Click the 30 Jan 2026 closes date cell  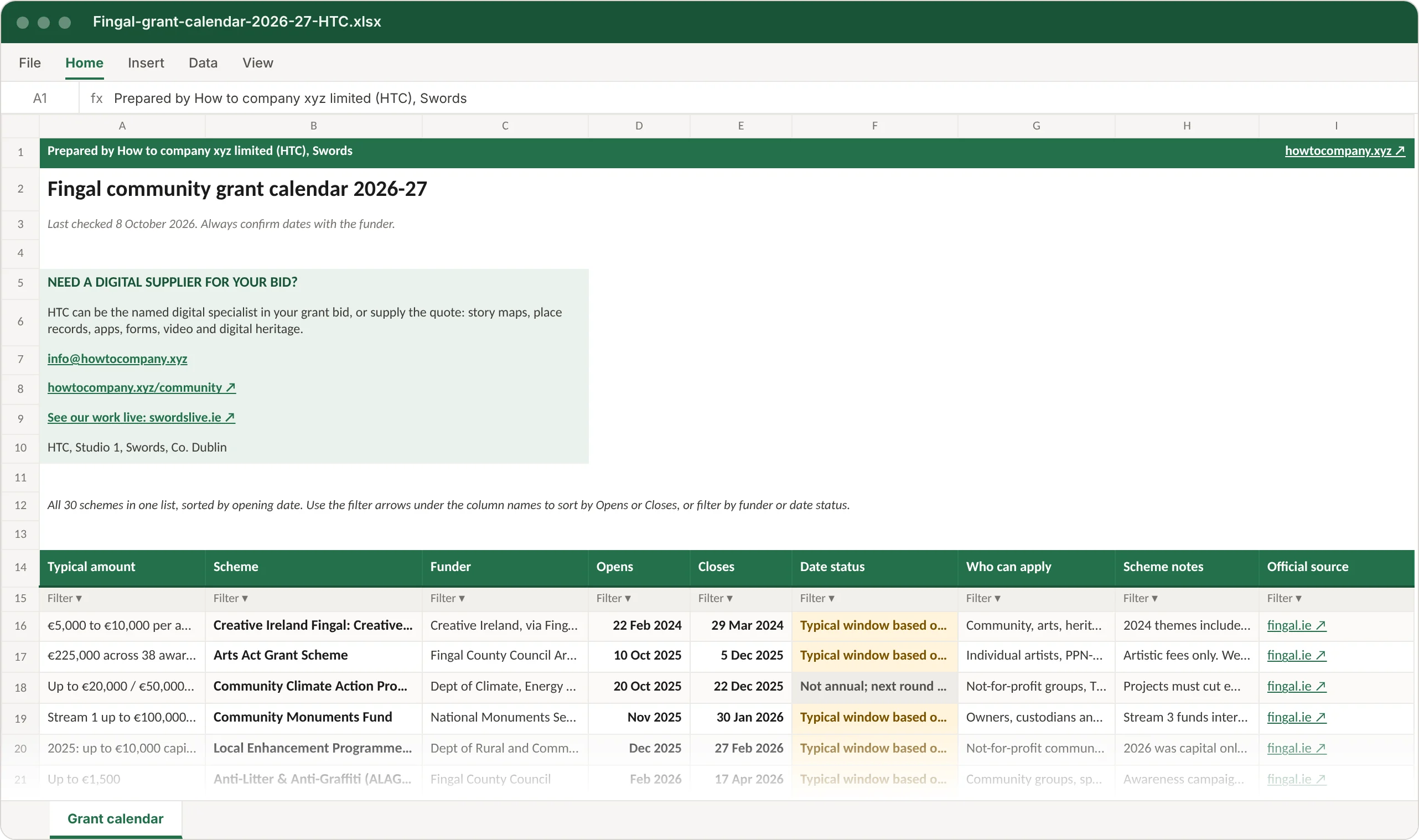coord(741,718)
